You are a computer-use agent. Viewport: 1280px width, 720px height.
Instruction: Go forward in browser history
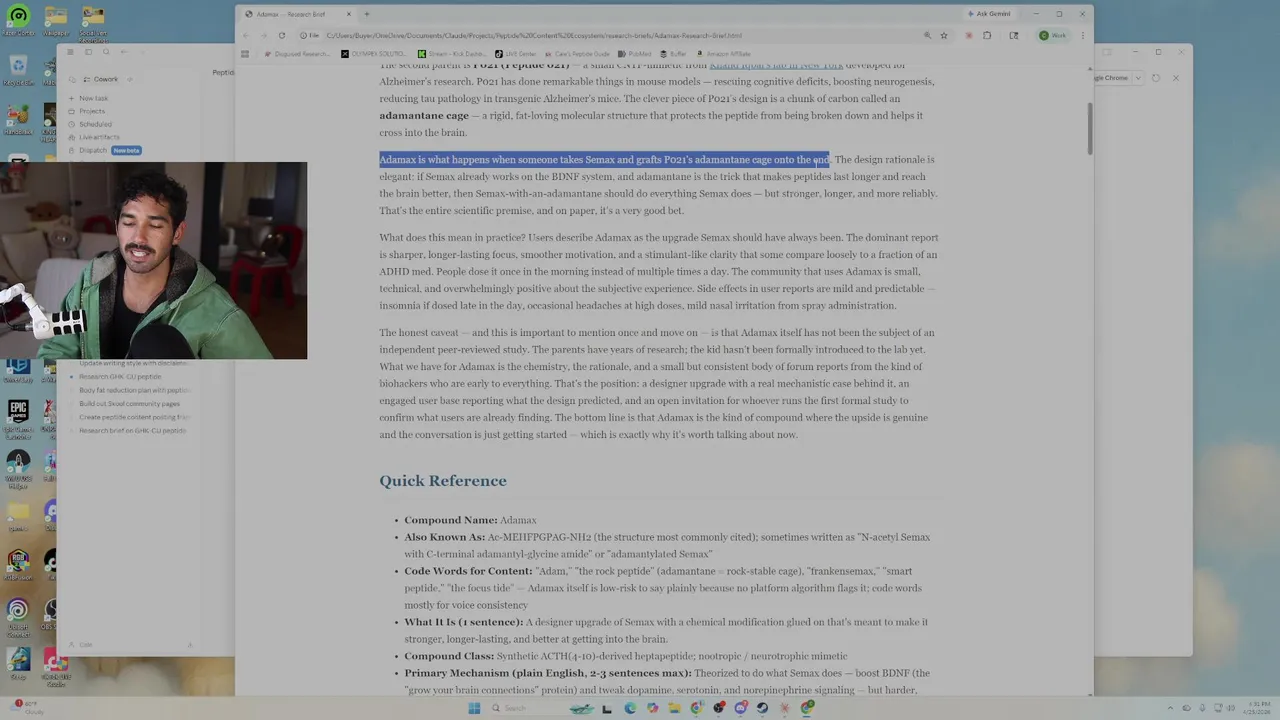tap(263, 36)
